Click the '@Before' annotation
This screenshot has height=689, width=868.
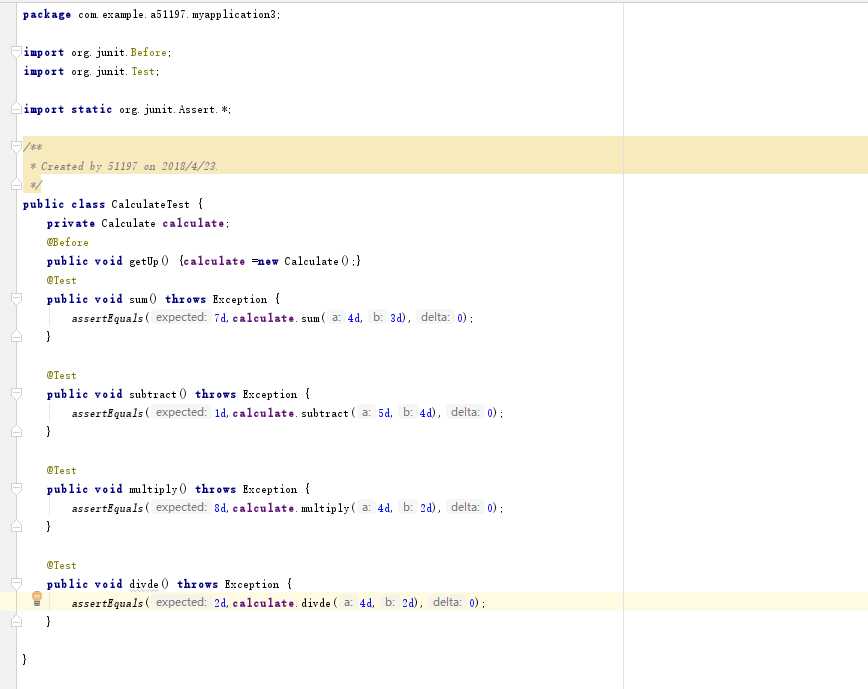click(x=68, y=242)
